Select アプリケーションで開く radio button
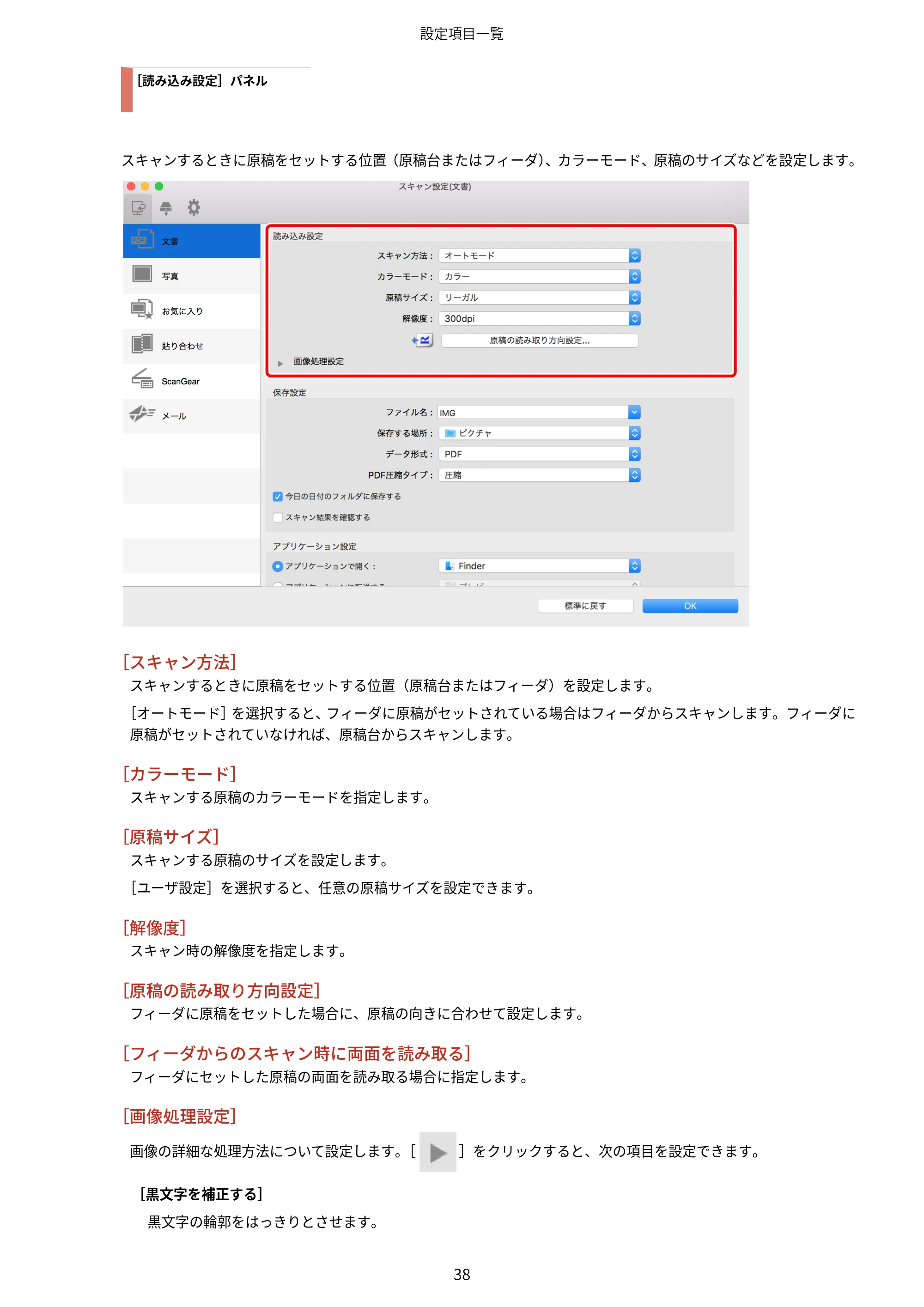Screen dimensions: 924x1307 pos(278,566)
